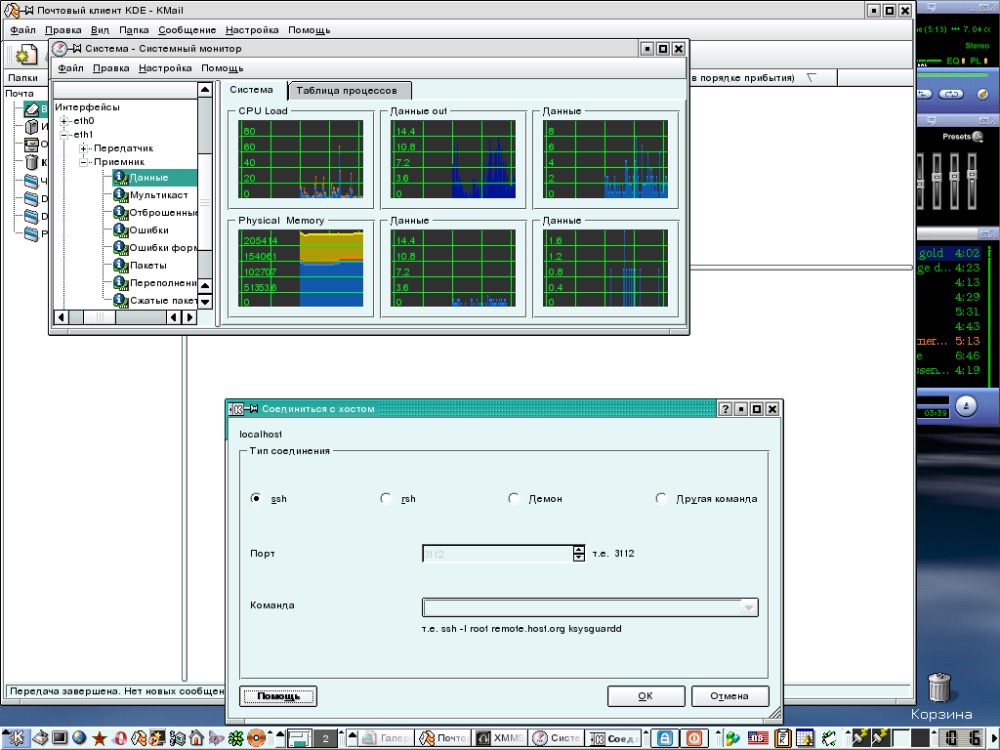Launch the terminal monitor icon in the panel
This screenshot has width=1000, height=750.
click(59, 738)
